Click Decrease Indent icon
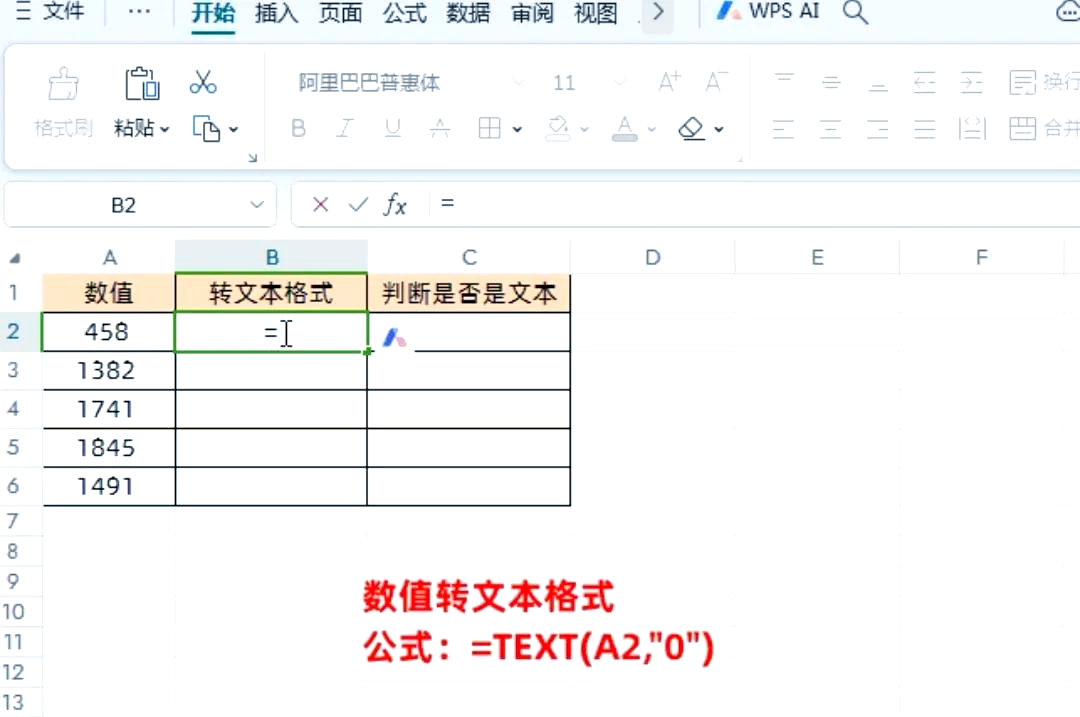Screen dimensions: 1080x717 point(924,83)
